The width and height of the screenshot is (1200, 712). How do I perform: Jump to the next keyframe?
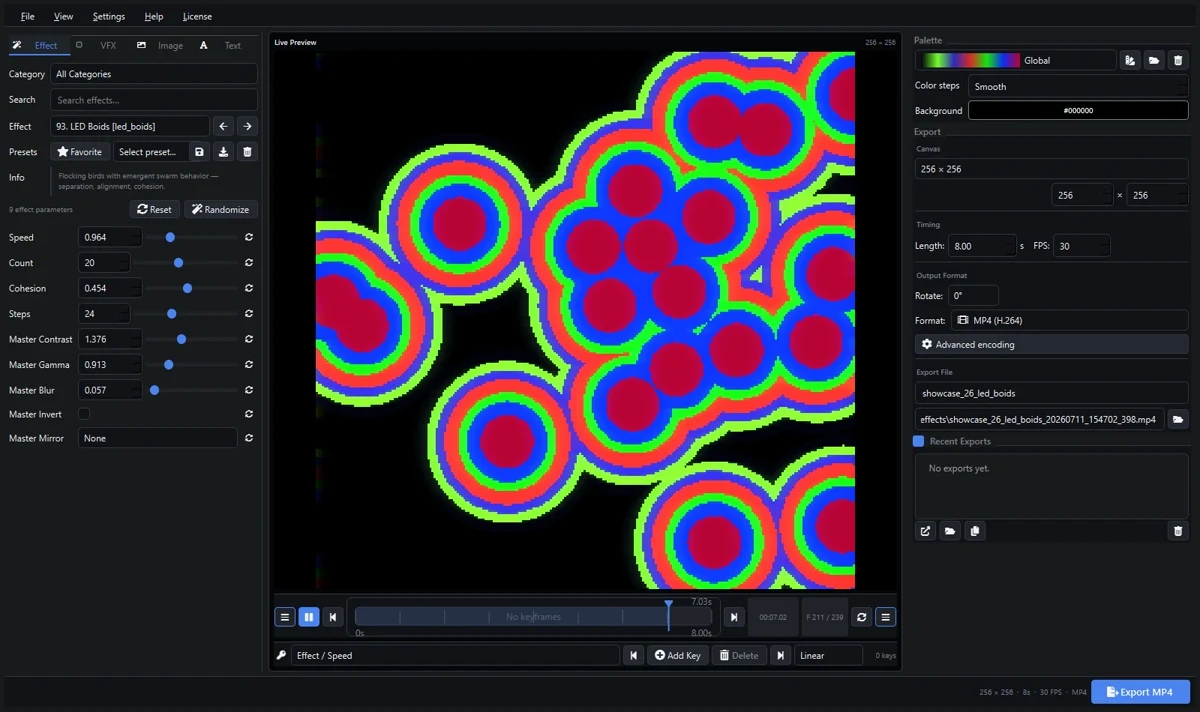780,655
